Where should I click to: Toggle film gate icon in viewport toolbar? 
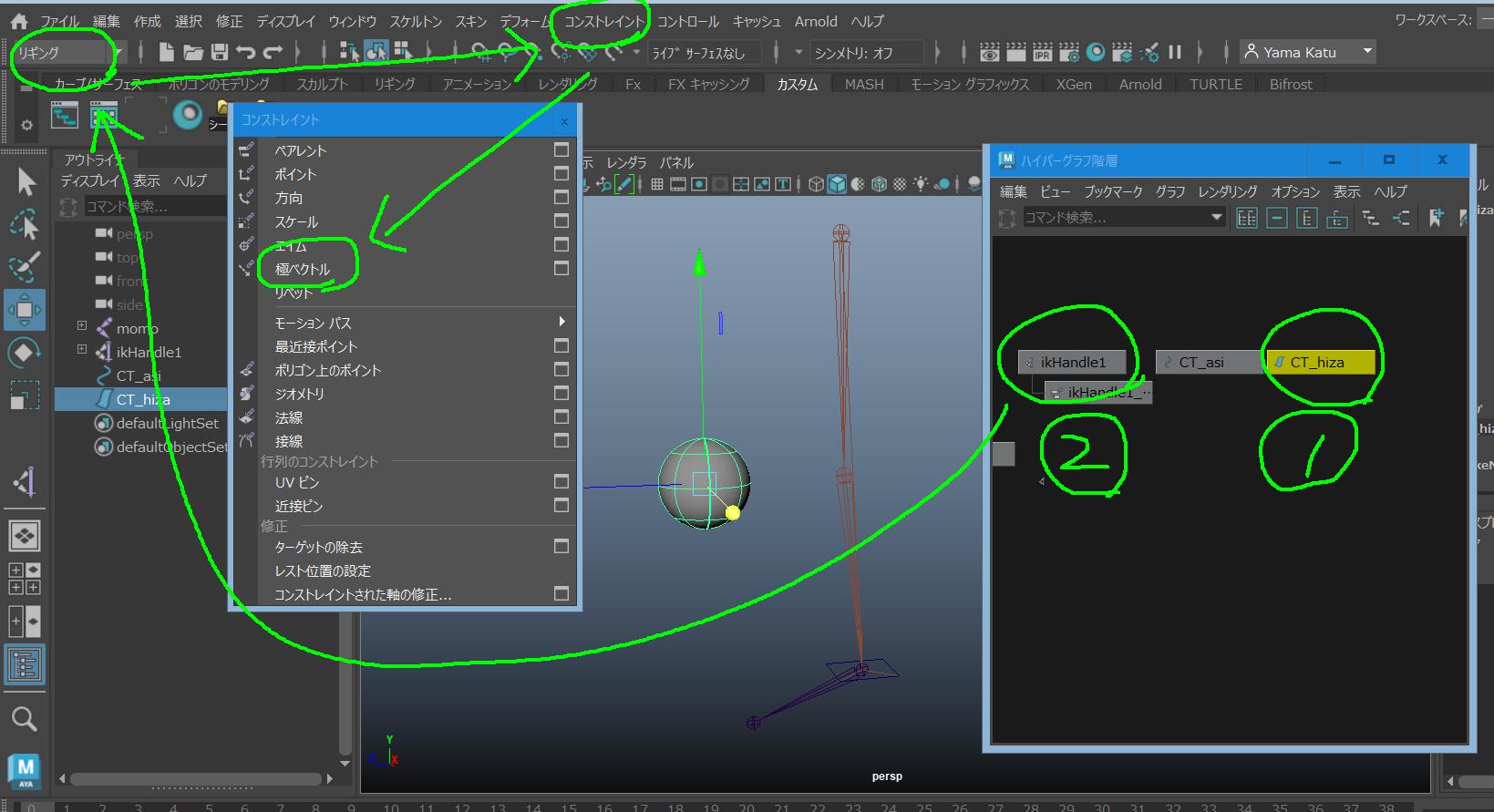pos(678,184)
